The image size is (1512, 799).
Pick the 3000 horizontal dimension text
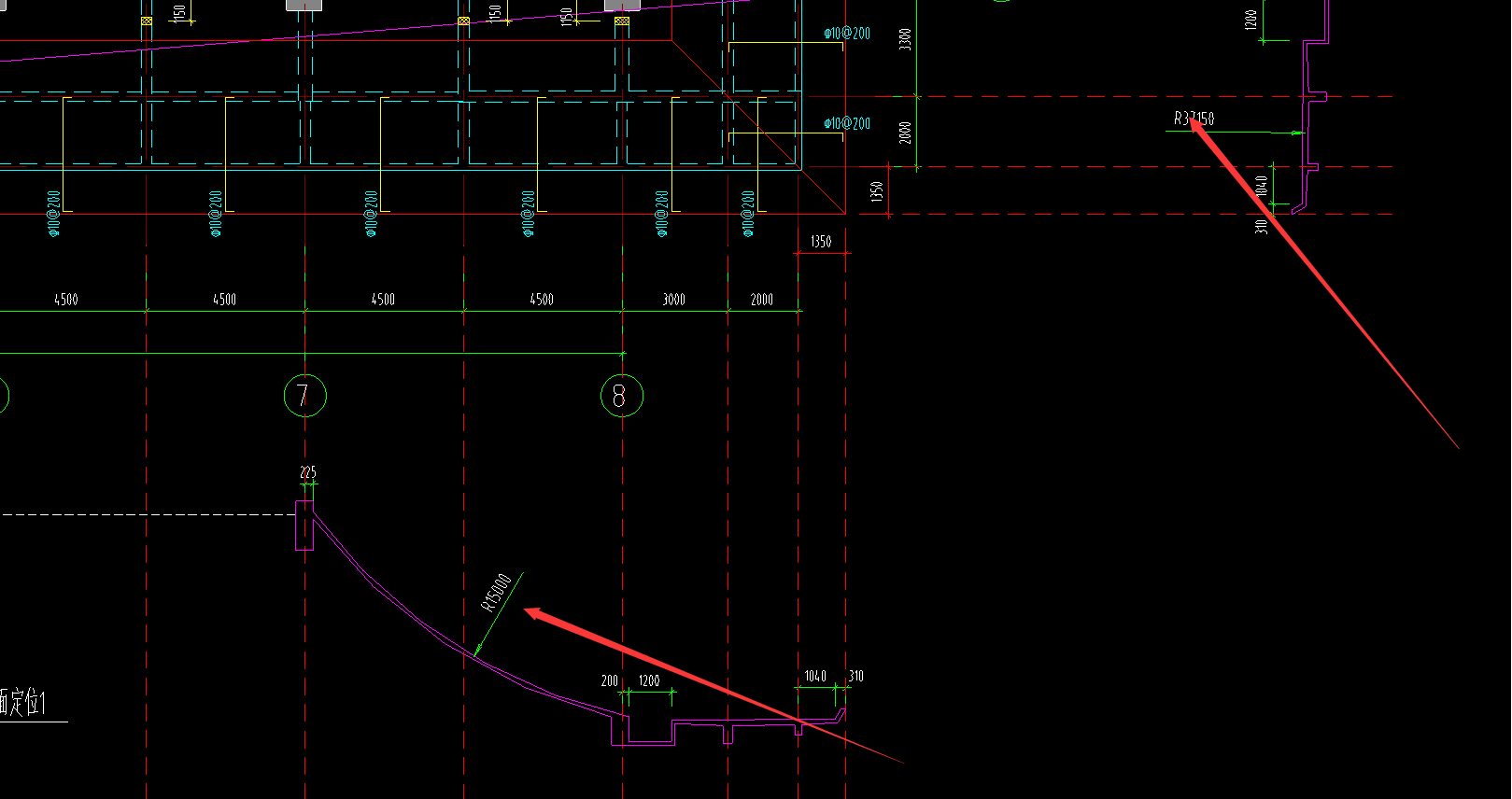pos(673,300)
